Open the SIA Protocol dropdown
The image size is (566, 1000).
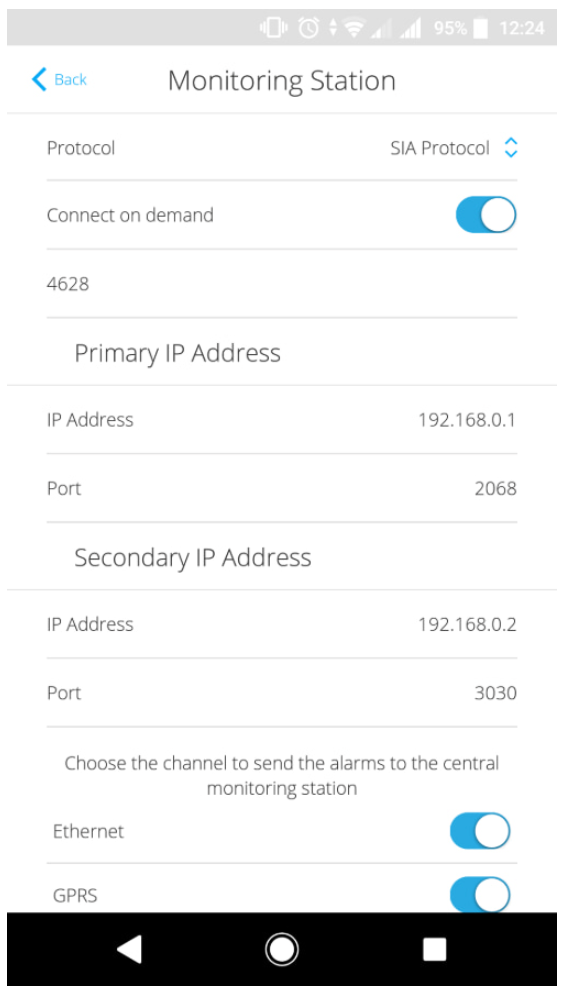pyautogui.click(x=454, y=148)
